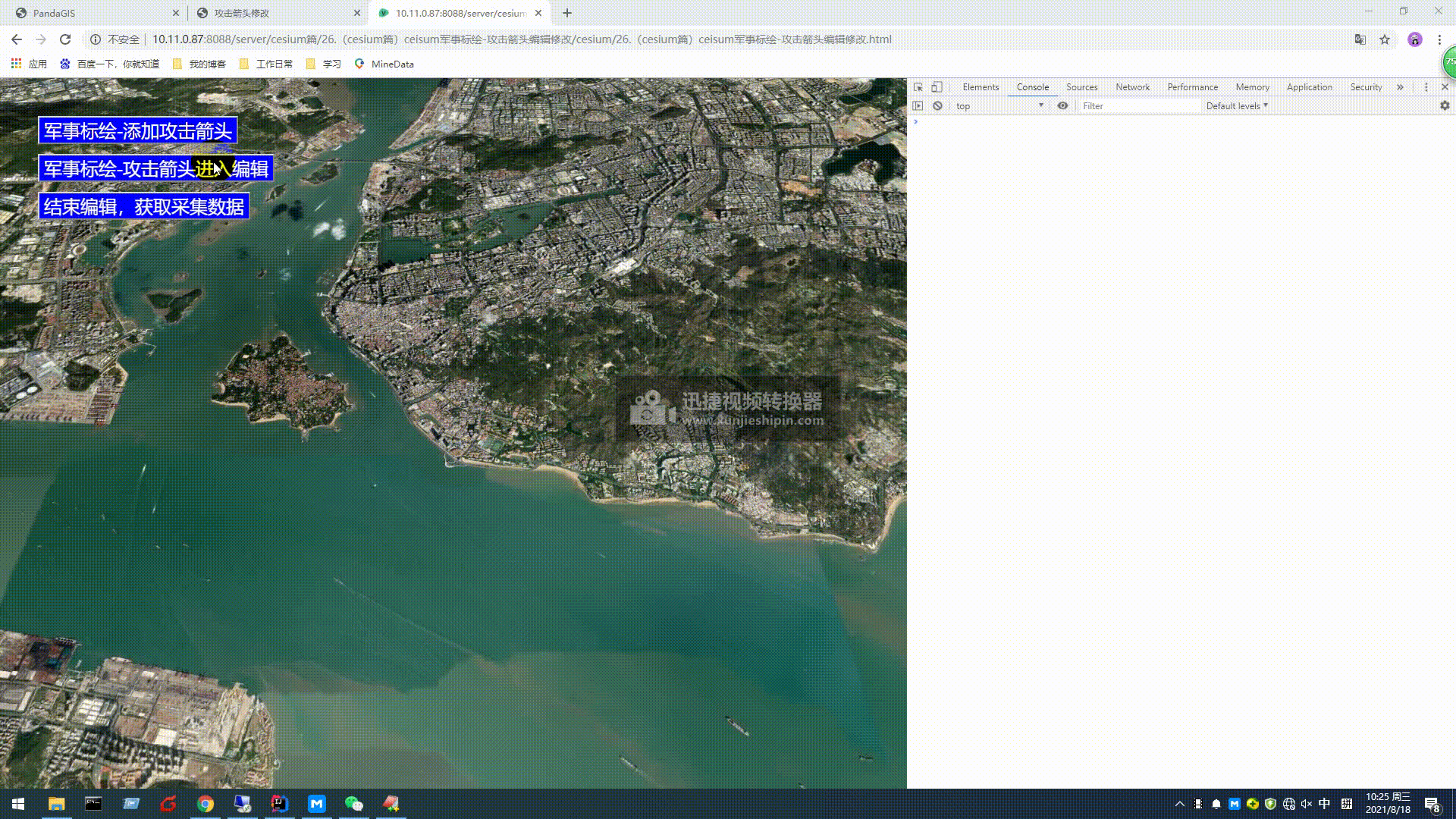Open console settings gear icon

pyautogui.click(x=1445, y=106)
